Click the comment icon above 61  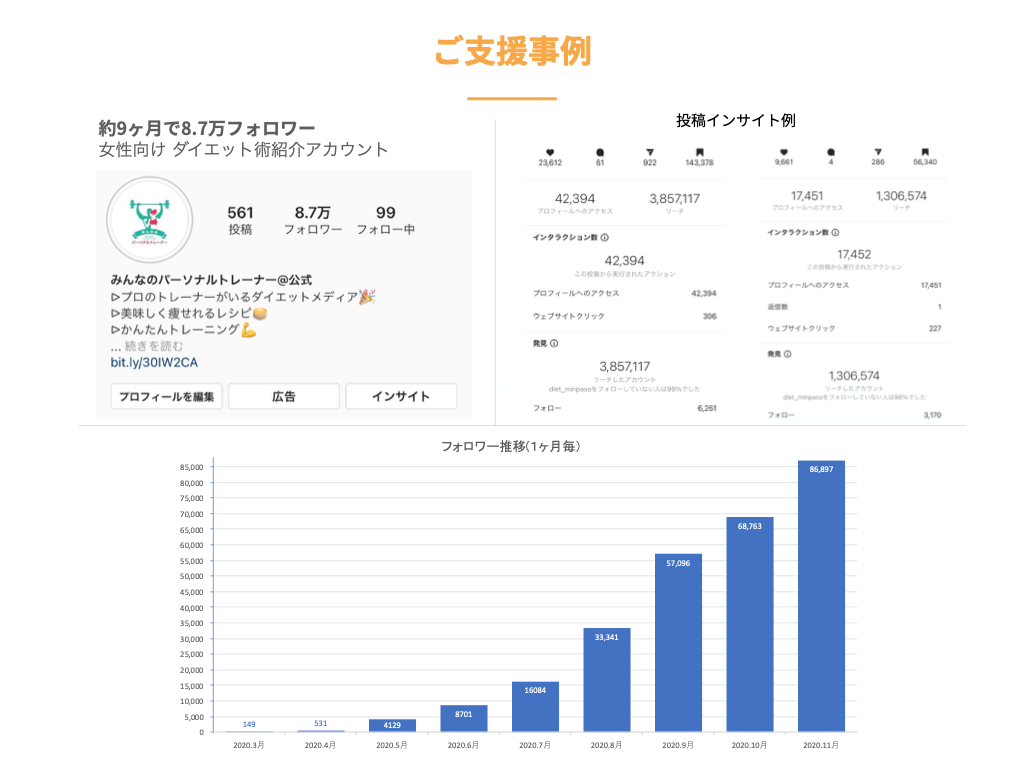coord(600,152)
